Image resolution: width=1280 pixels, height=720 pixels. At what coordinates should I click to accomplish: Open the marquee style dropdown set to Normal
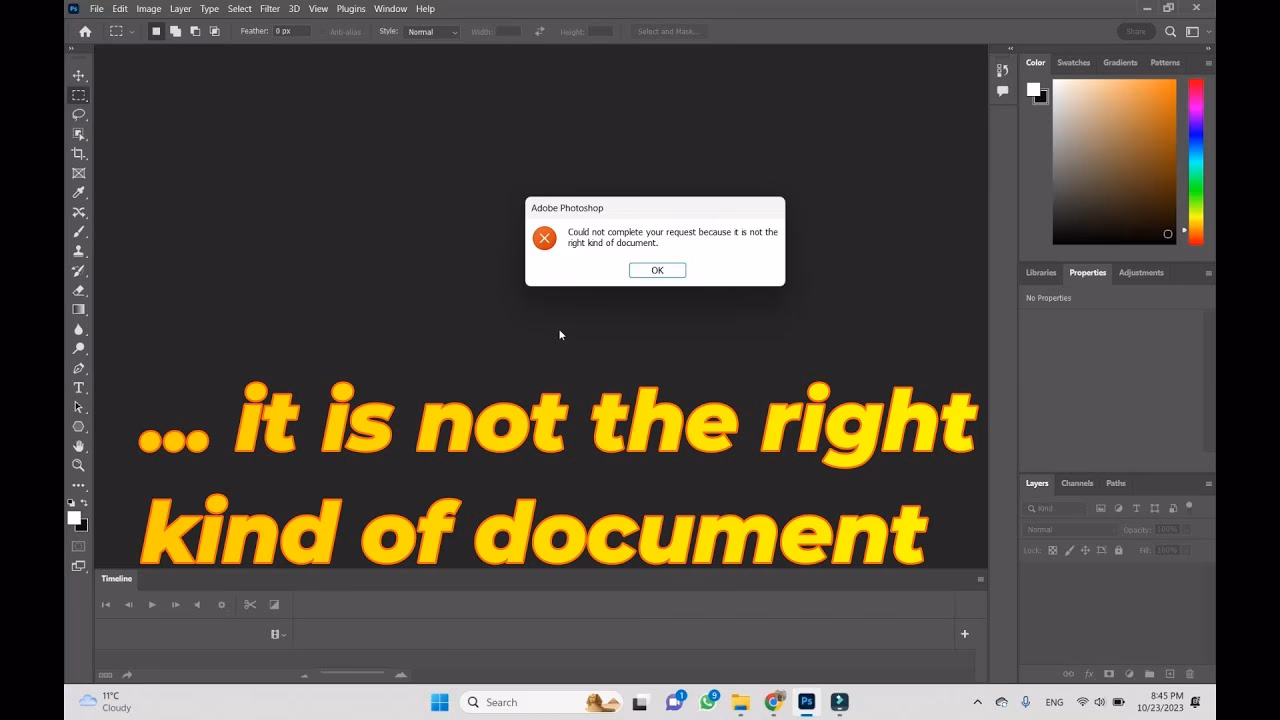(430, 31)
